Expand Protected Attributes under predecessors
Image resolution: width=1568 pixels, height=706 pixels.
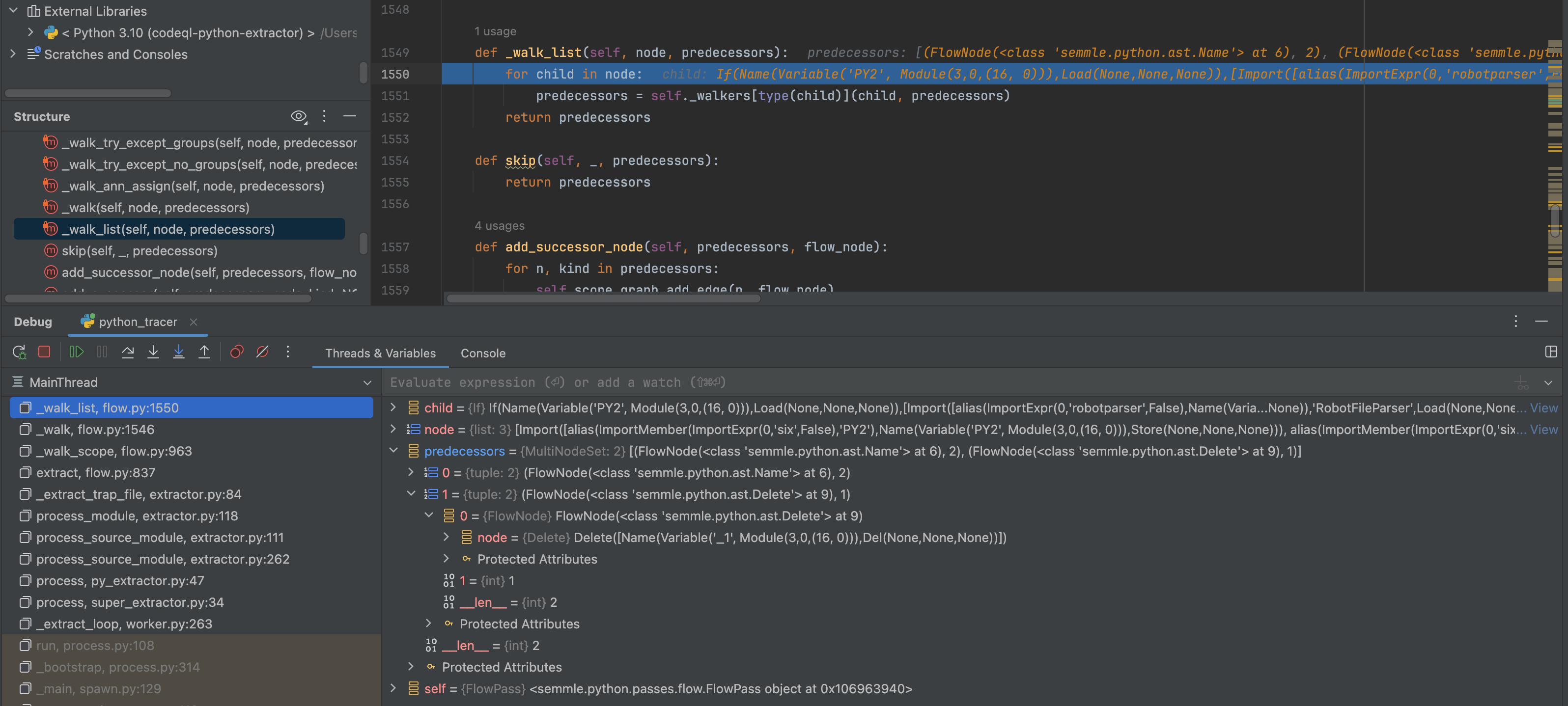tap(411, 666)
